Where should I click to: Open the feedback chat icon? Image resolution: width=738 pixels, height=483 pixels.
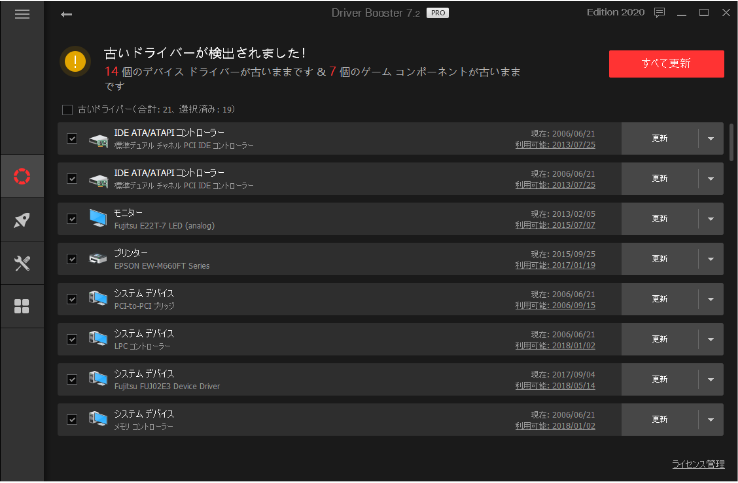tap(659, 13)
